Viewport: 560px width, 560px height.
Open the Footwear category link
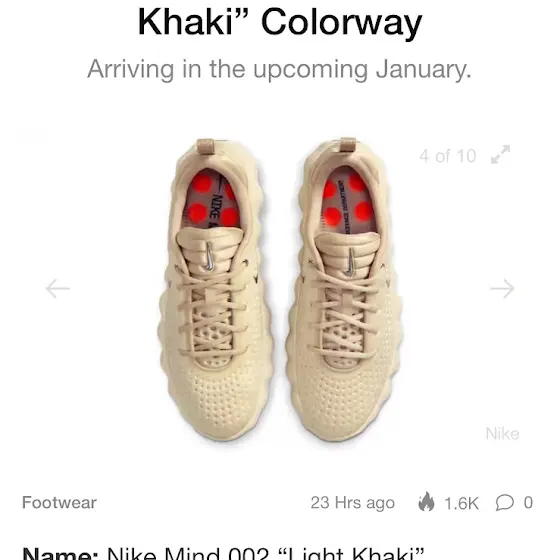click(59, 502)
